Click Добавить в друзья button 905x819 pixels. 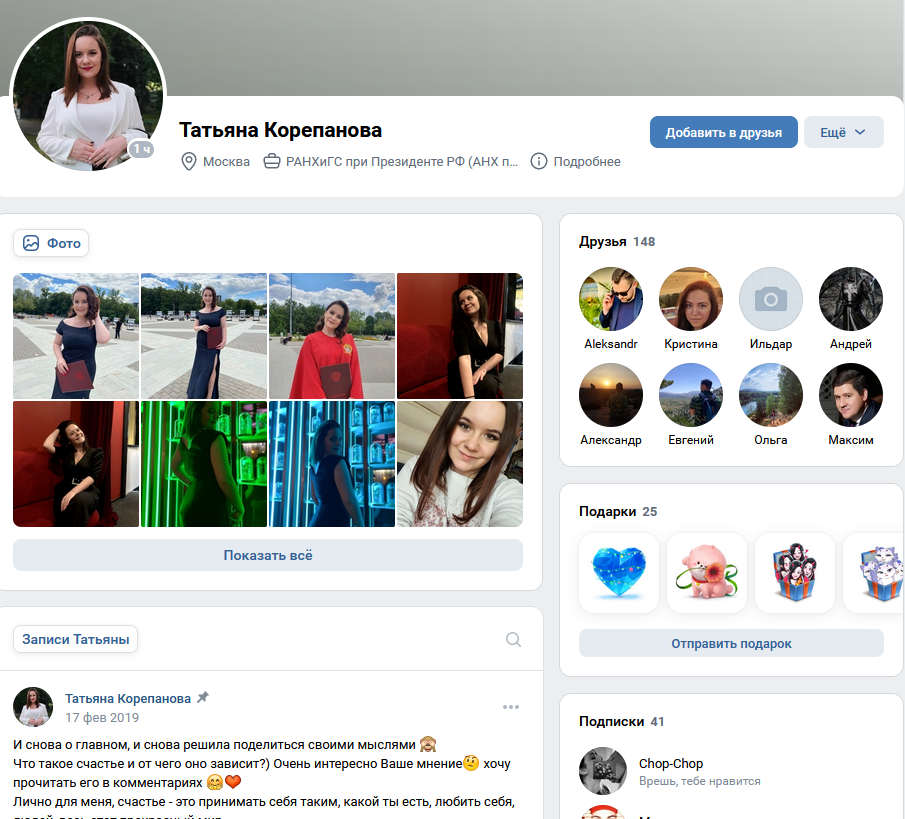coord(724,132)
